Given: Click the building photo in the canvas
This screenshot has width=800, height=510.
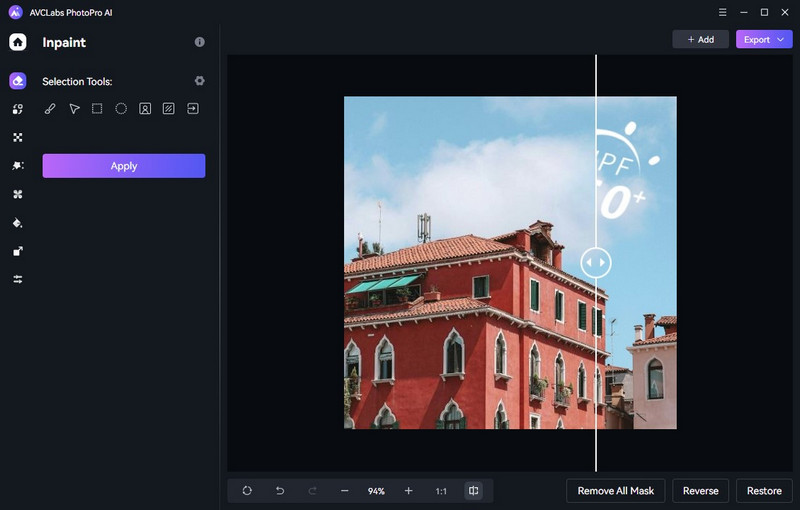Looking at the screenshot, I should [x=510, y=263].
